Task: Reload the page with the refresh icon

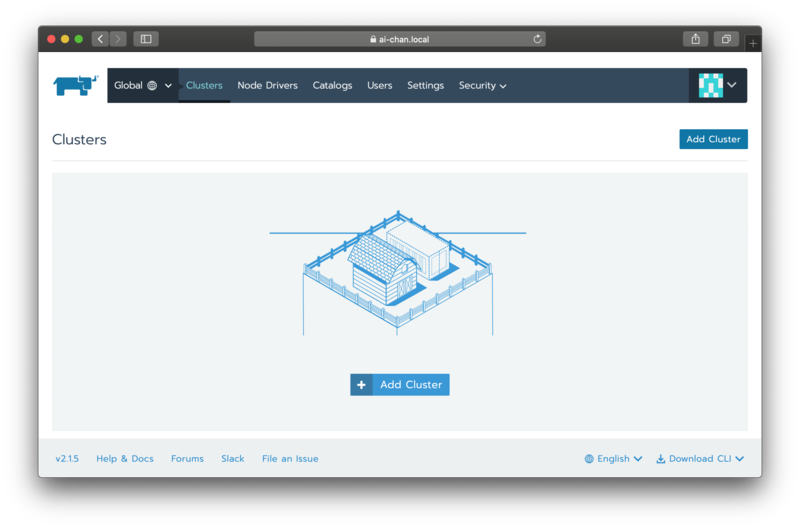Action: pos(538,39)
